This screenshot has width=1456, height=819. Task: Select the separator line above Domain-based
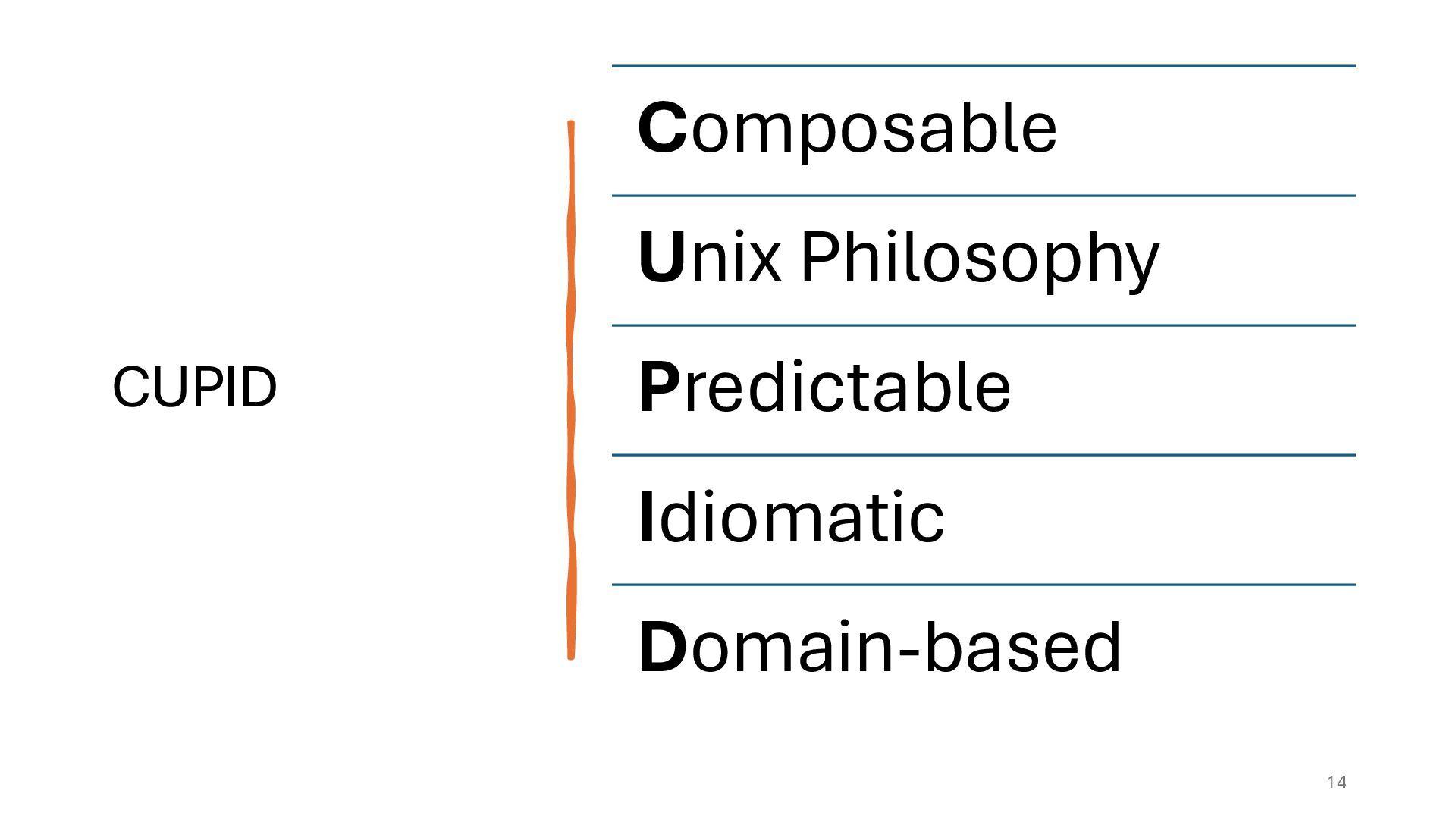(984, 585)
